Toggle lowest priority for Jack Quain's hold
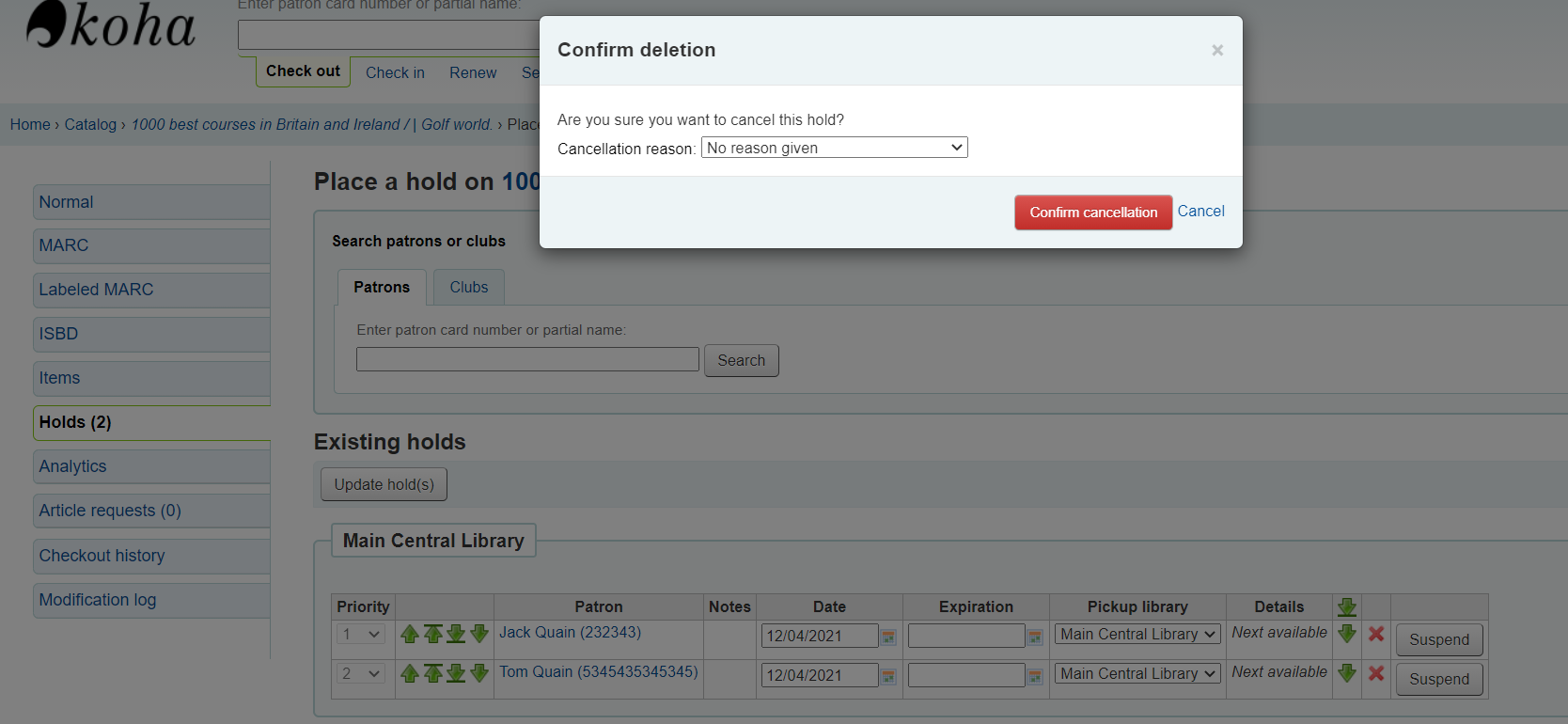The image size is (1568, 724). (1347, 634)
